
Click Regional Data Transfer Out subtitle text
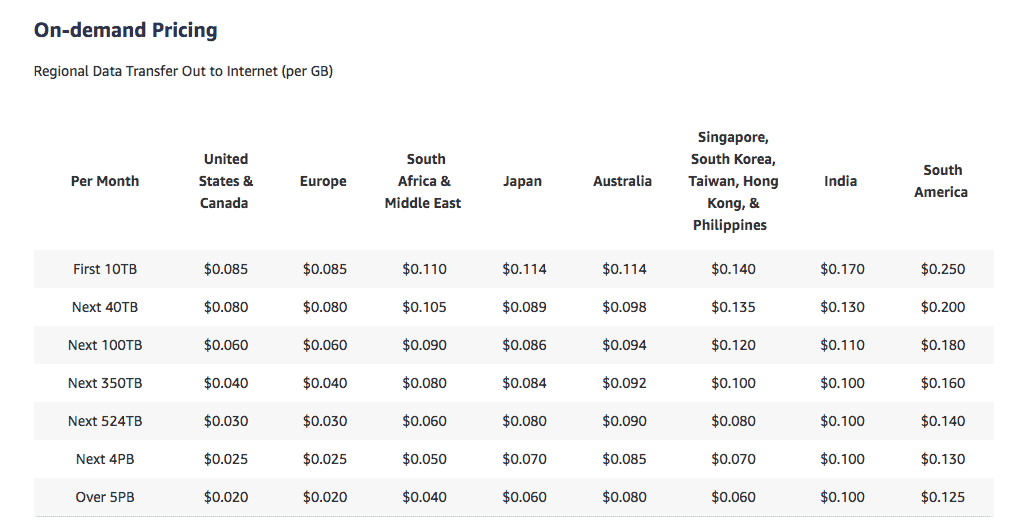tap(183, 71)
